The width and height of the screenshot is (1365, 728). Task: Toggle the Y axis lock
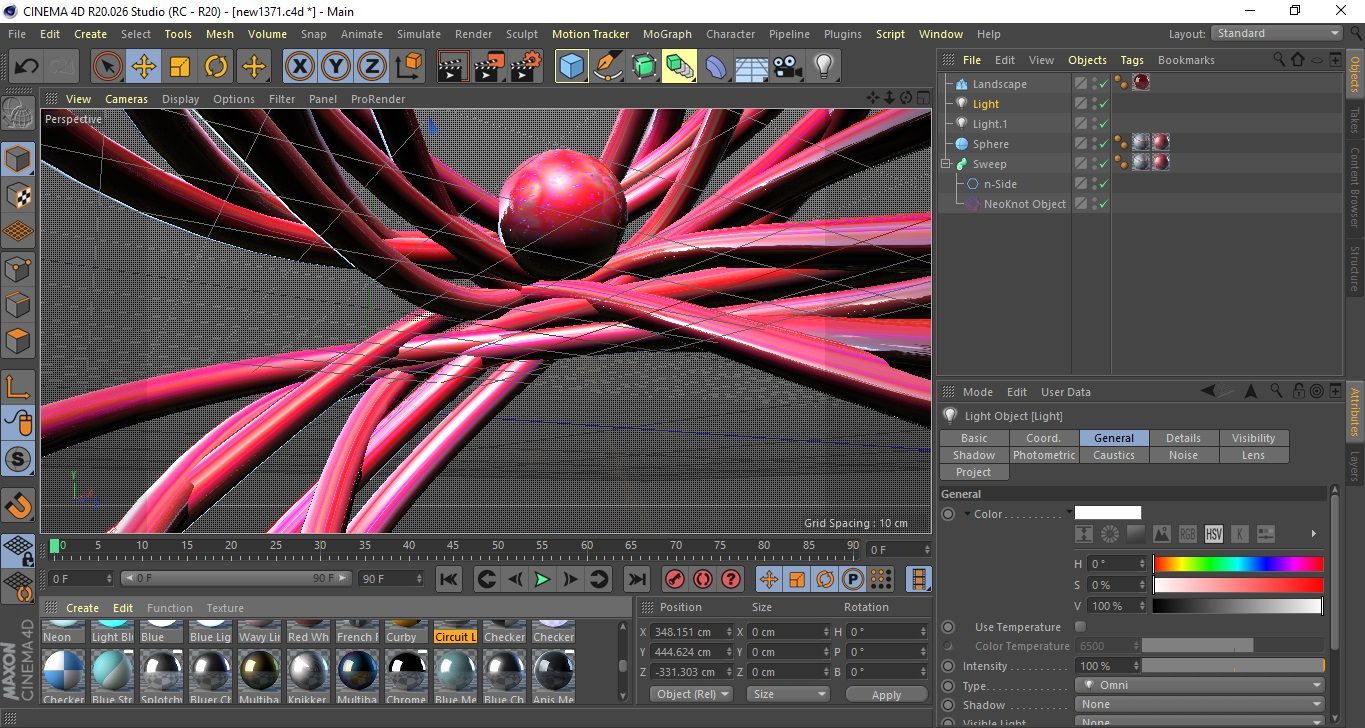[336, 67]
